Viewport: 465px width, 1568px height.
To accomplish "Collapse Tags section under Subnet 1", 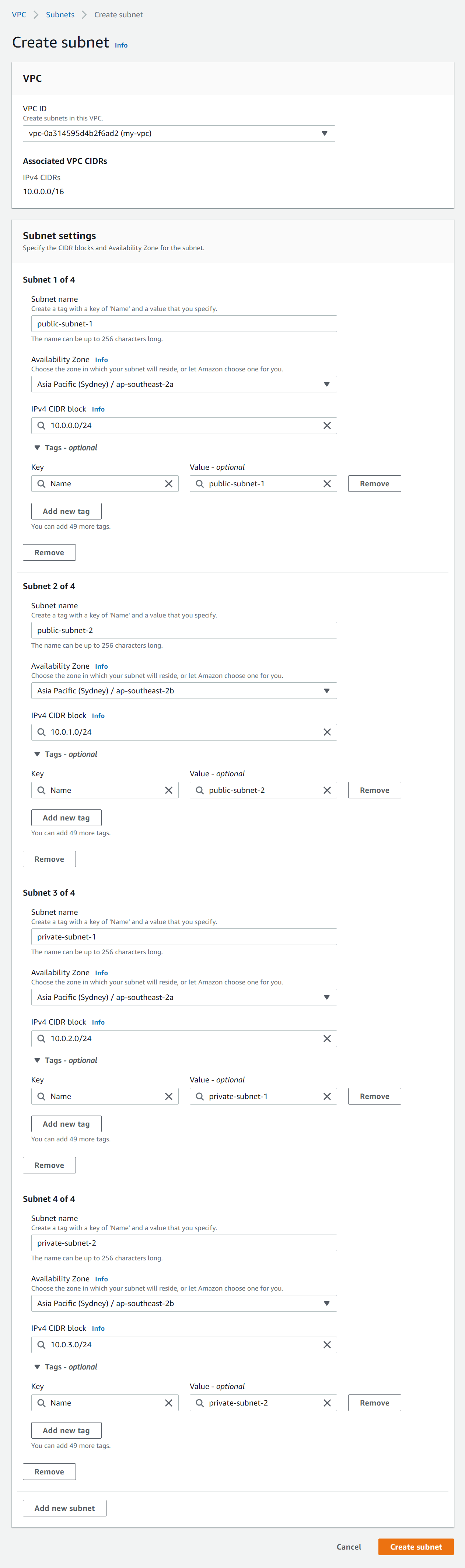I will [x=37, y=447].
